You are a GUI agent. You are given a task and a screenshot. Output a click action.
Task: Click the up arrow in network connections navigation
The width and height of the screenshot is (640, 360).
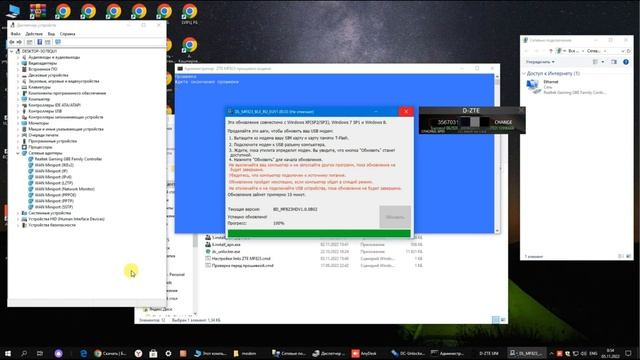pyautogui.click(x=551, y=51)
